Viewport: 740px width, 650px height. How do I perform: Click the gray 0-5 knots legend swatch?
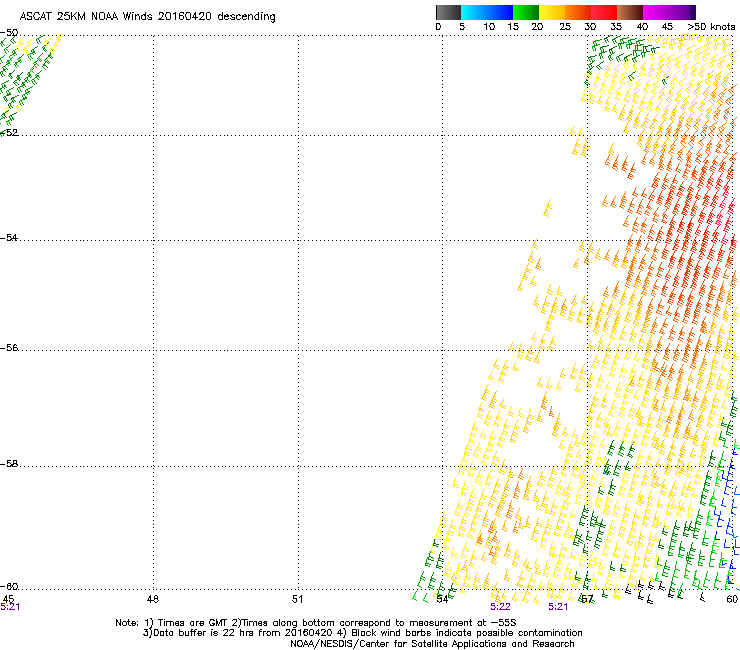[448, 12]
